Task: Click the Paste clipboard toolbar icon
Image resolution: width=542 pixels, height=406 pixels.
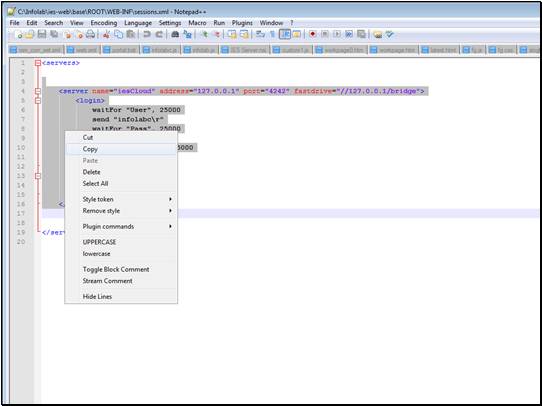Action: [x=131, y=35]
